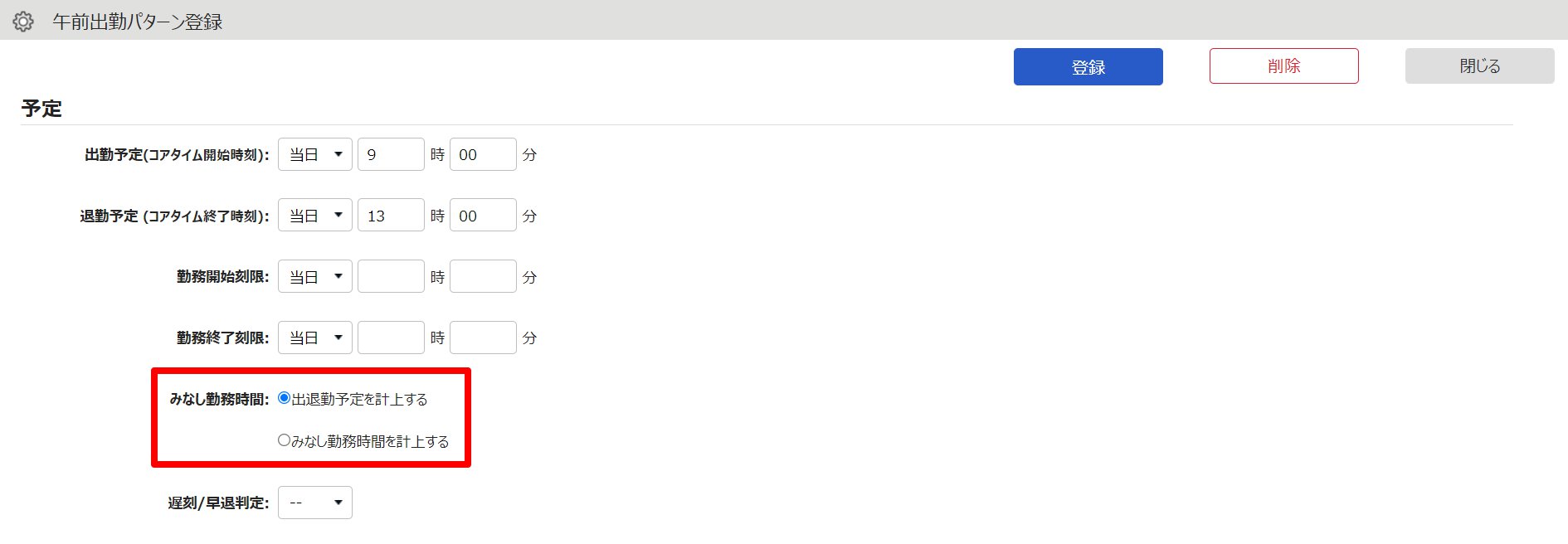Click the blue 登録 button
Screen dimensions: 1568x544
coord(1088,66)
